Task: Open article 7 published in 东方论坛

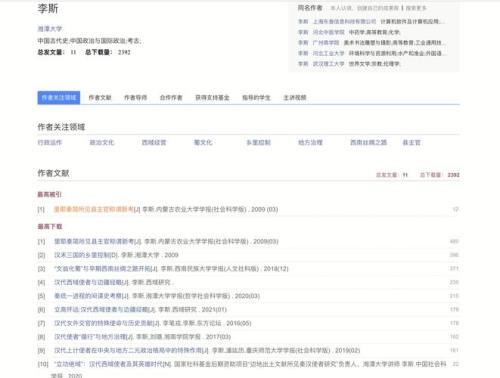Action: click(x=104, y=323)
